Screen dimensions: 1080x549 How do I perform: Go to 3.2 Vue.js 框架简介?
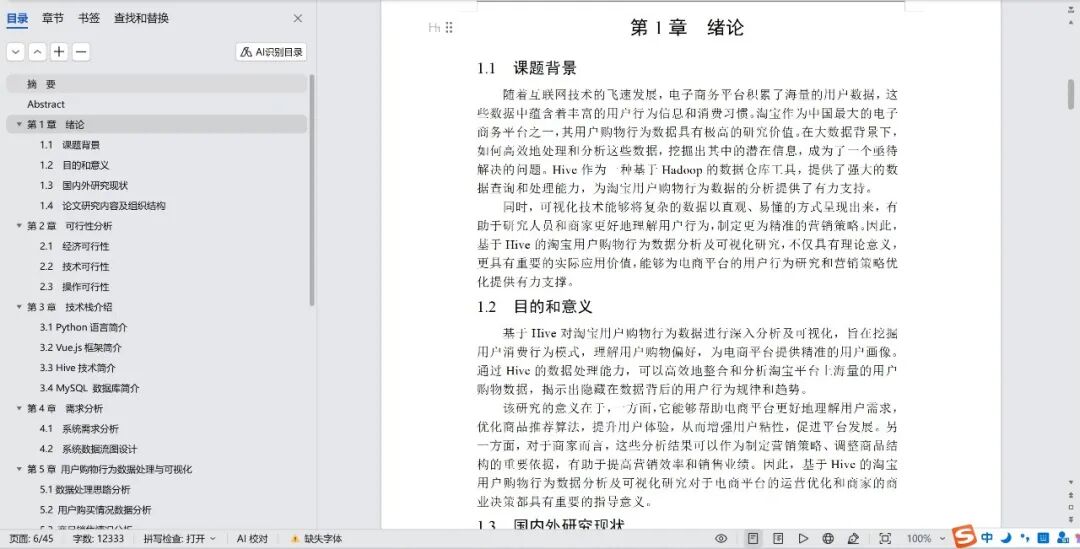pyautogui.click(x=81, y=348)
